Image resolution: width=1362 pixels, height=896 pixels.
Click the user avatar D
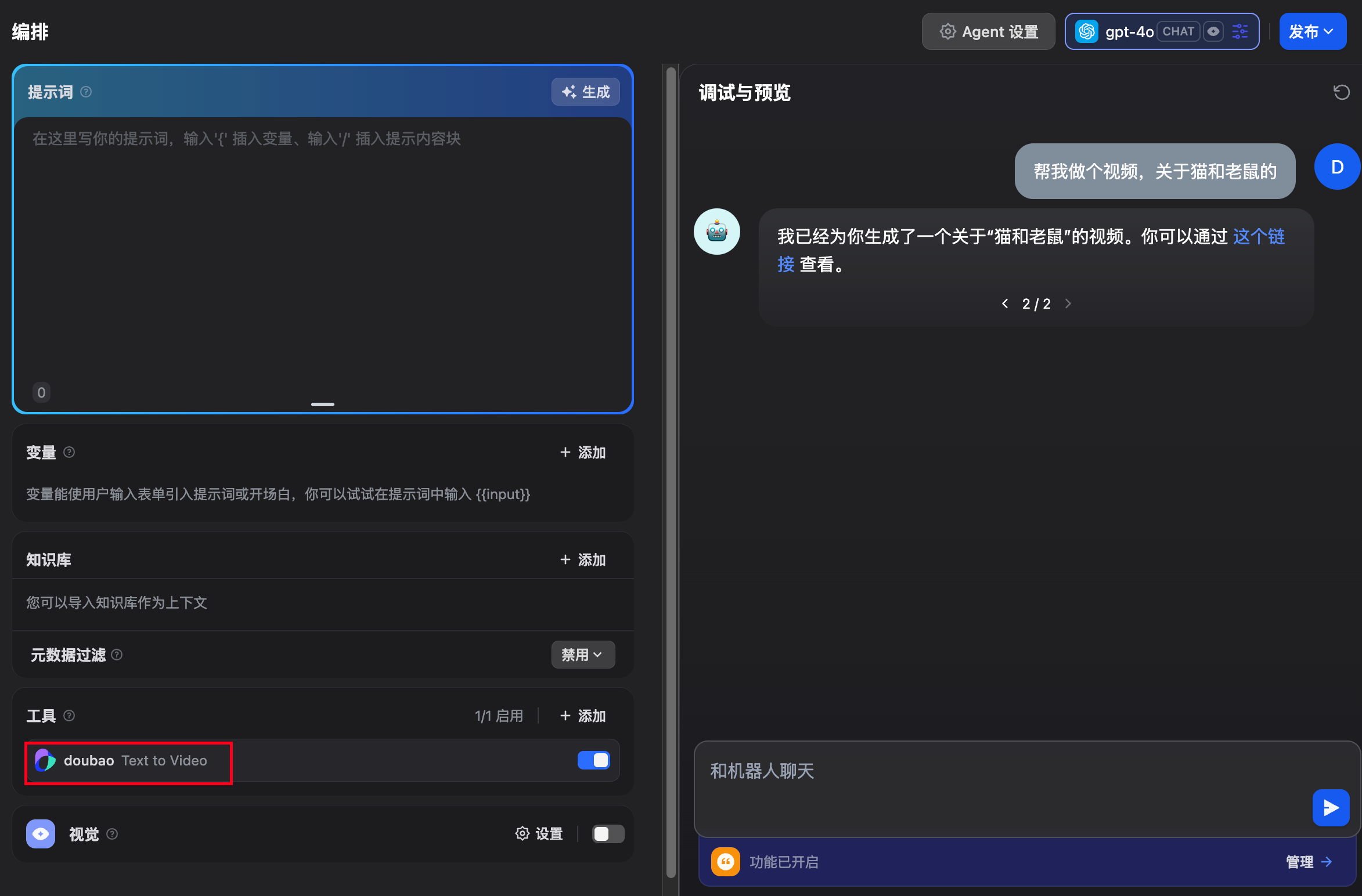(1337, 167)
